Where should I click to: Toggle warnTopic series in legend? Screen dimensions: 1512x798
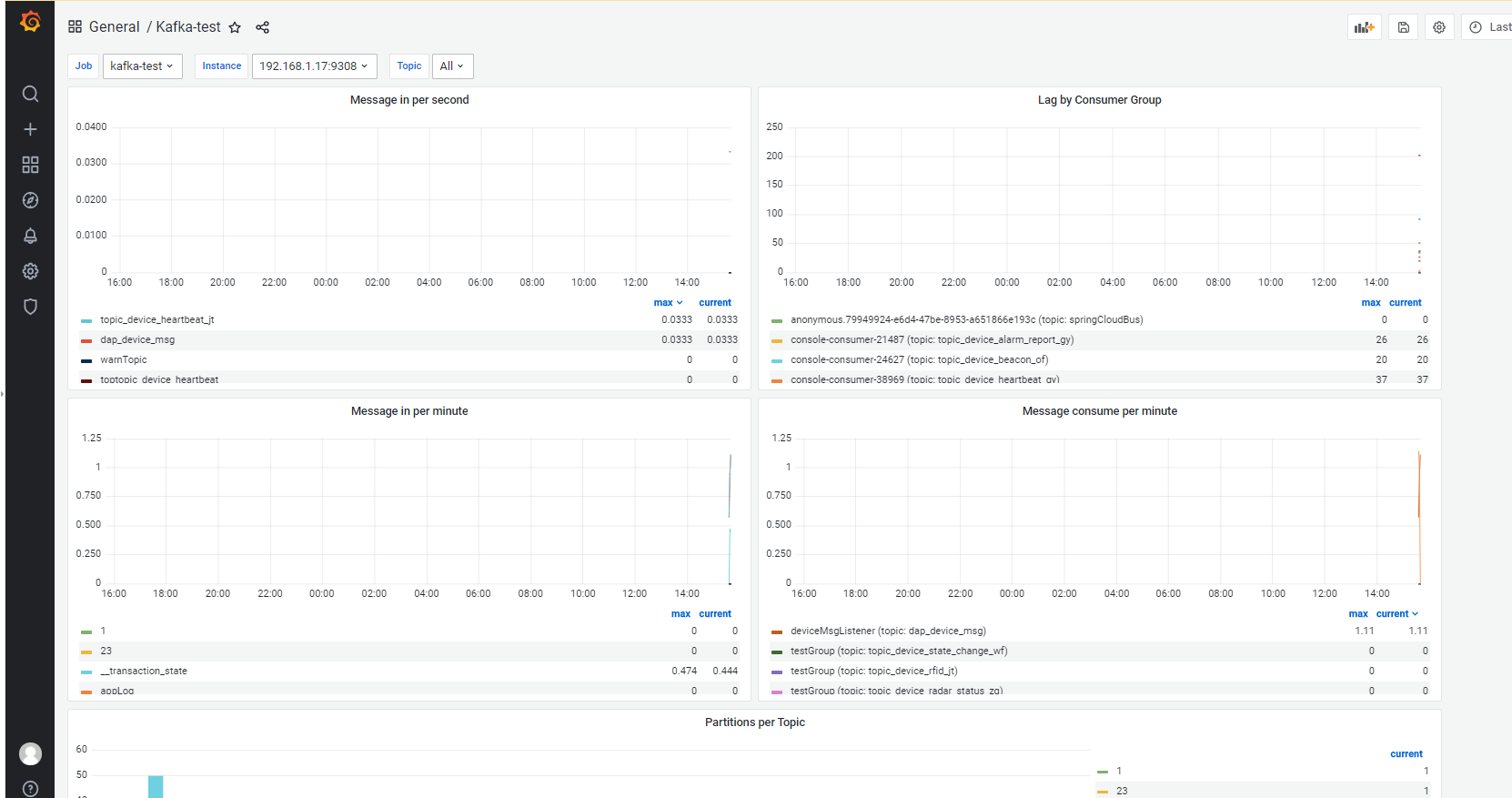coord(124,360)
